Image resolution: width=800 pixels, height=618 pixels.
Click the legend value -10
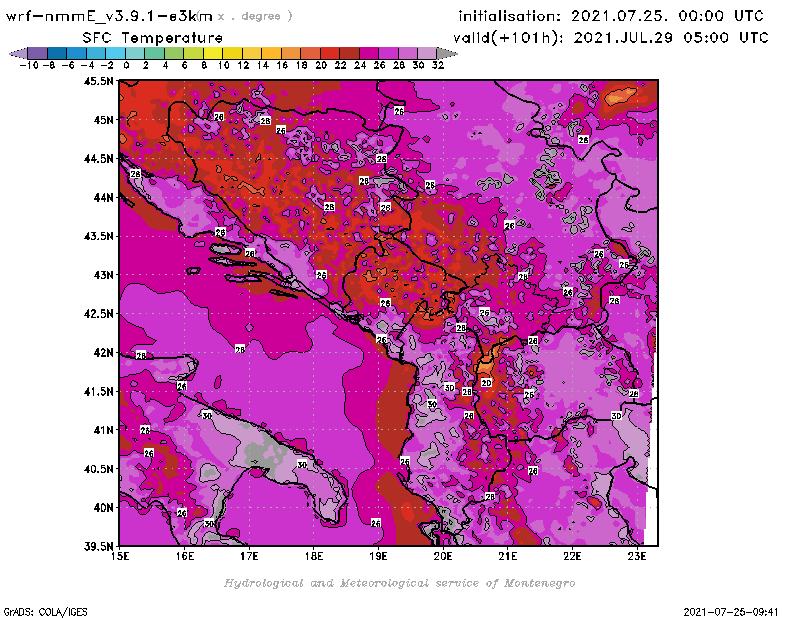pyautogui.click(x=29, y=65)
